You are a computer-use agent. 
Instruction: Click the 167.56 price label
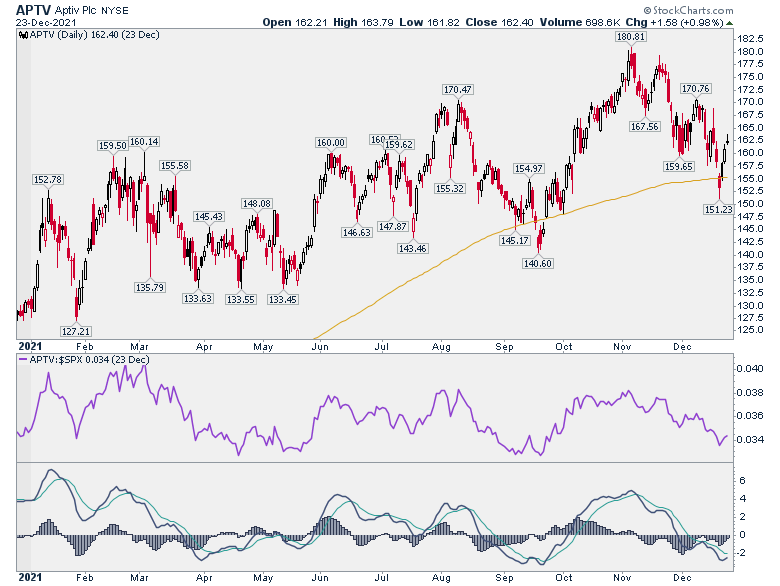click(645, 126)
